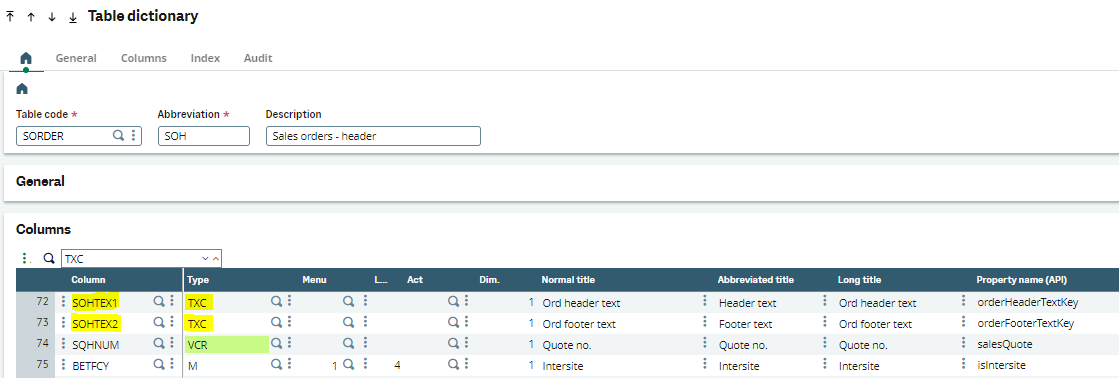This screenshot has width=1119, height=378.
Task: Click the Column header in the grid
Action: (88, 280)
